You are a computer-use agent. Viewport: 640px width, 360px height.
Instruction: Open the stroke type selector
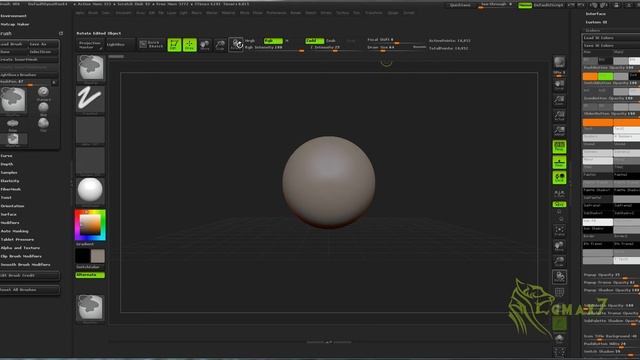tap(90, 99)
